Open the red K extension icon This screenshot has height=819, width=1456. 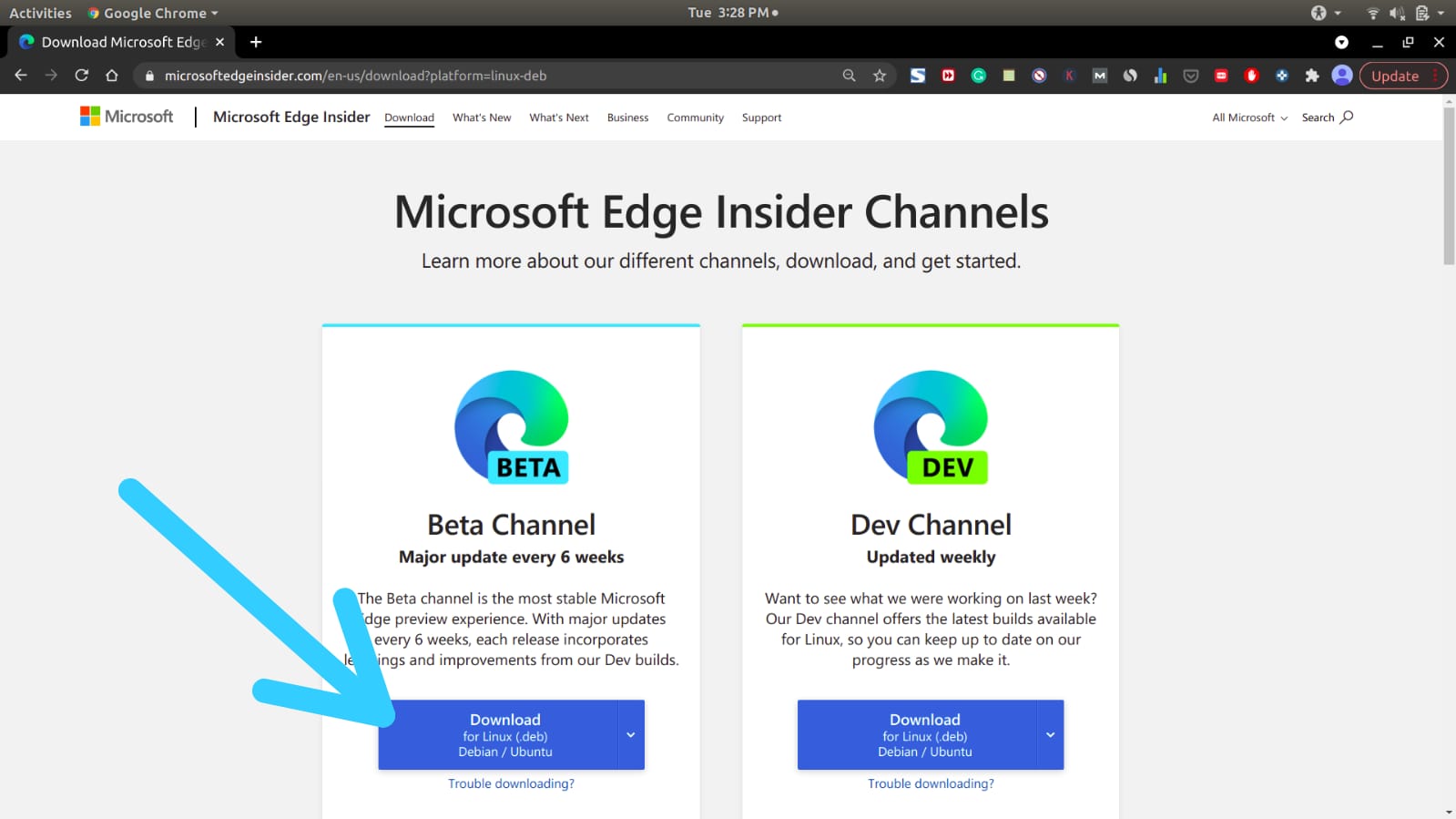pyautogui.click(x=1070, y=76)
